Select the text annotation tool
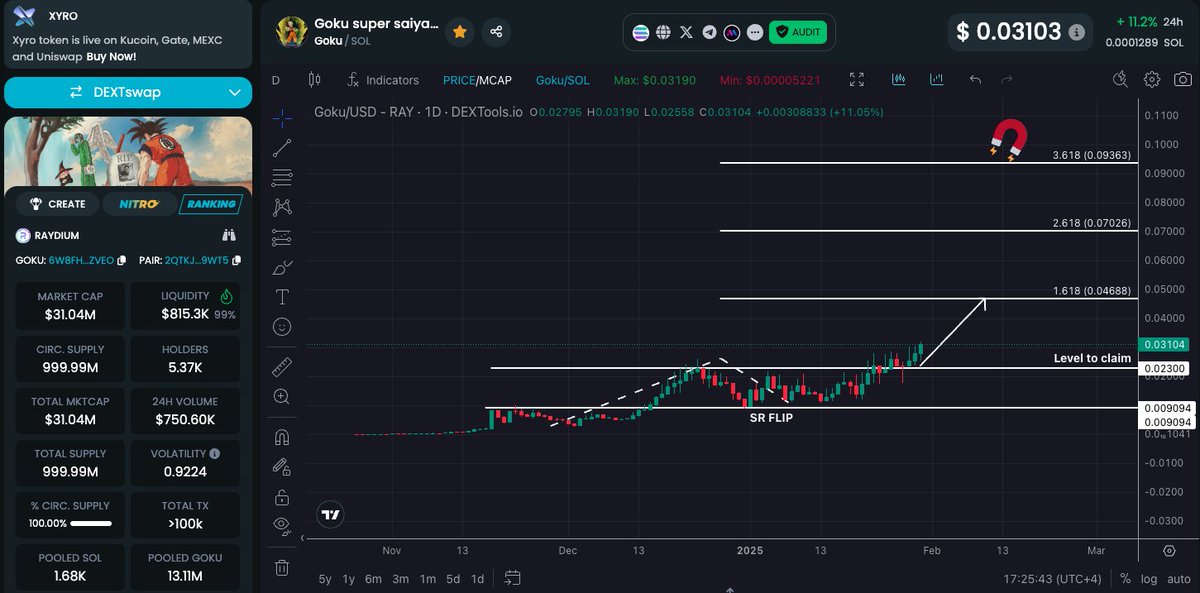The image size is (1200, 593). (x=282, y=297)
